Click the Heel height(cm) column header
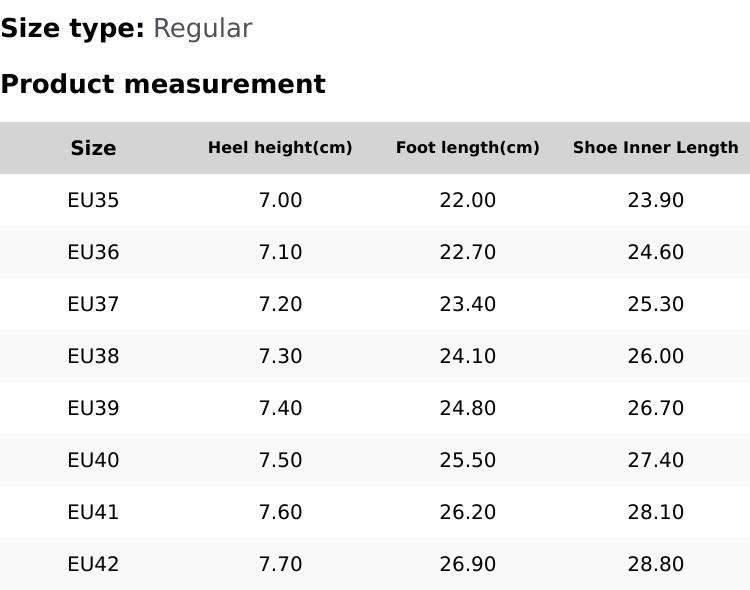This screenshot has width=750, height=590. [x=280, y=148]
